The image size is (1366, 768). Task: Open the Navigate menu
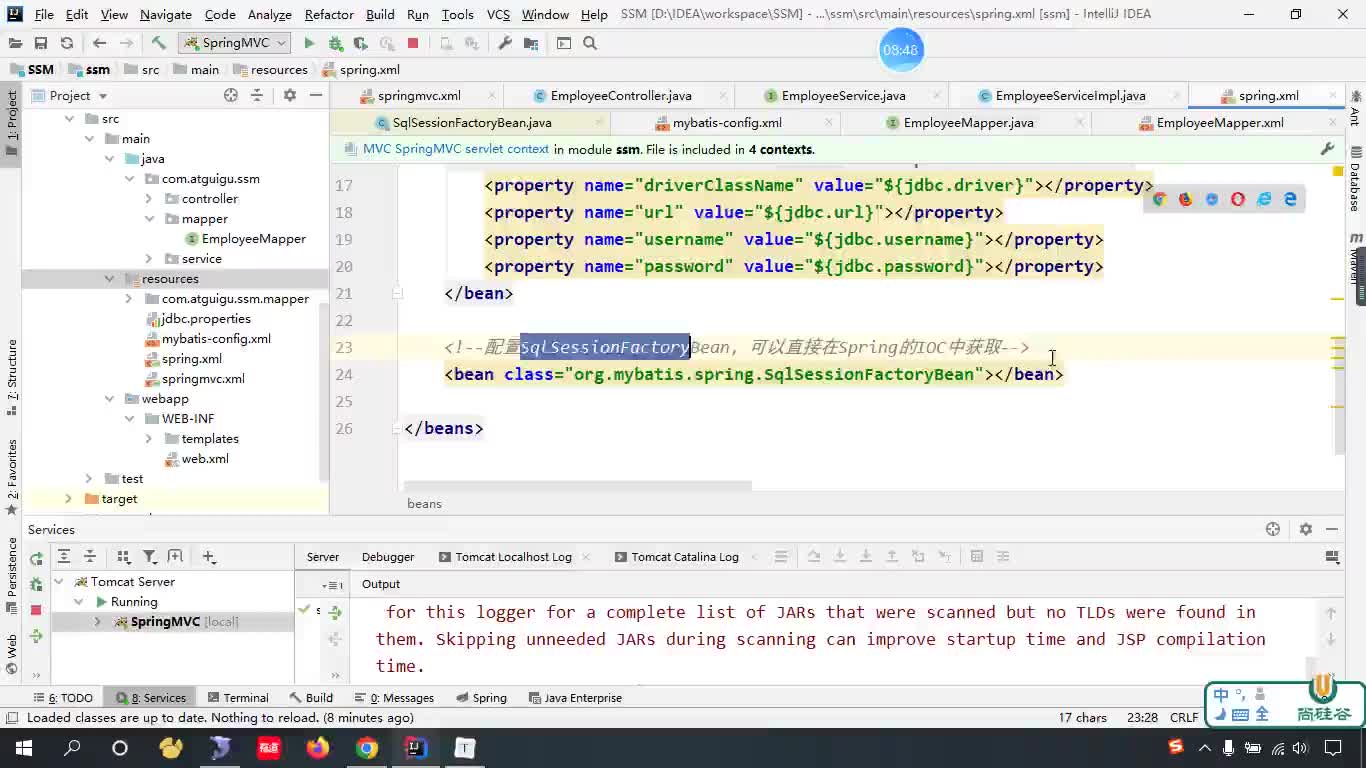166,14
